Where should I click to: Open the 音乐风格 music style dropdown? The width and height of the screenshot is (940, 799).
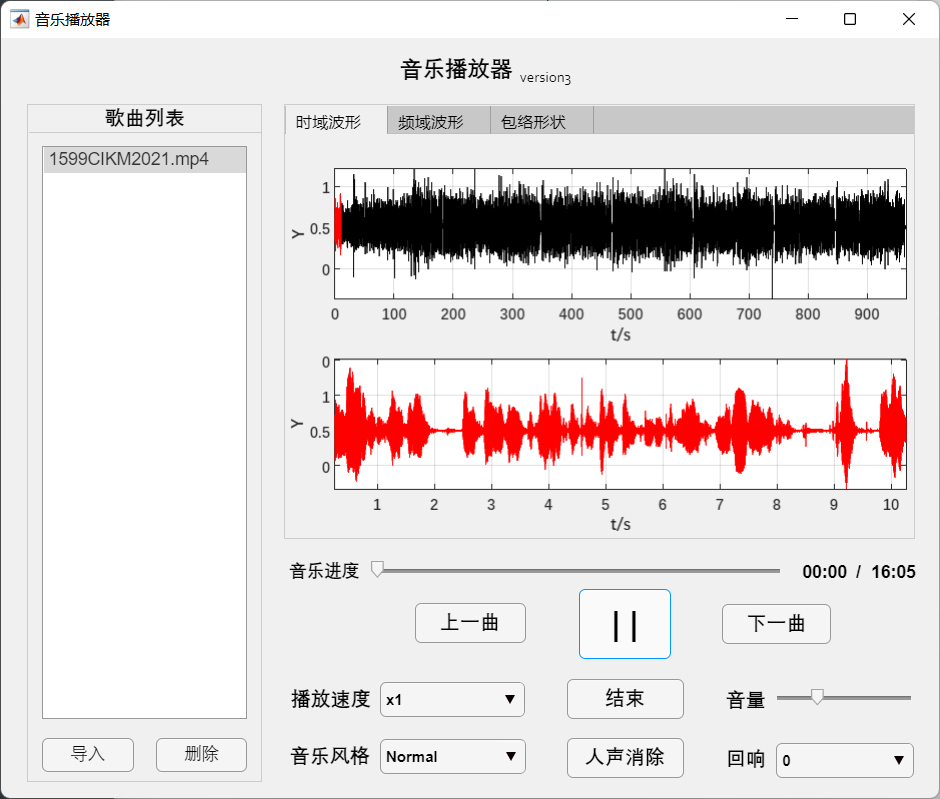[x=452, y=757]
